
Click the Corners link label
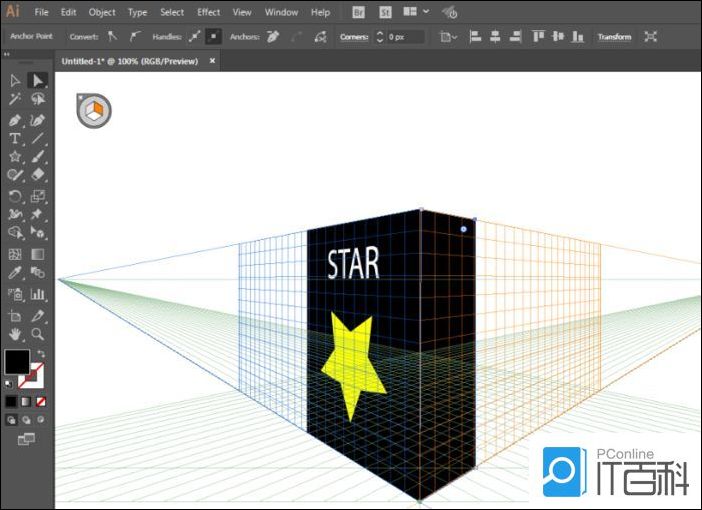pos(354,37)
